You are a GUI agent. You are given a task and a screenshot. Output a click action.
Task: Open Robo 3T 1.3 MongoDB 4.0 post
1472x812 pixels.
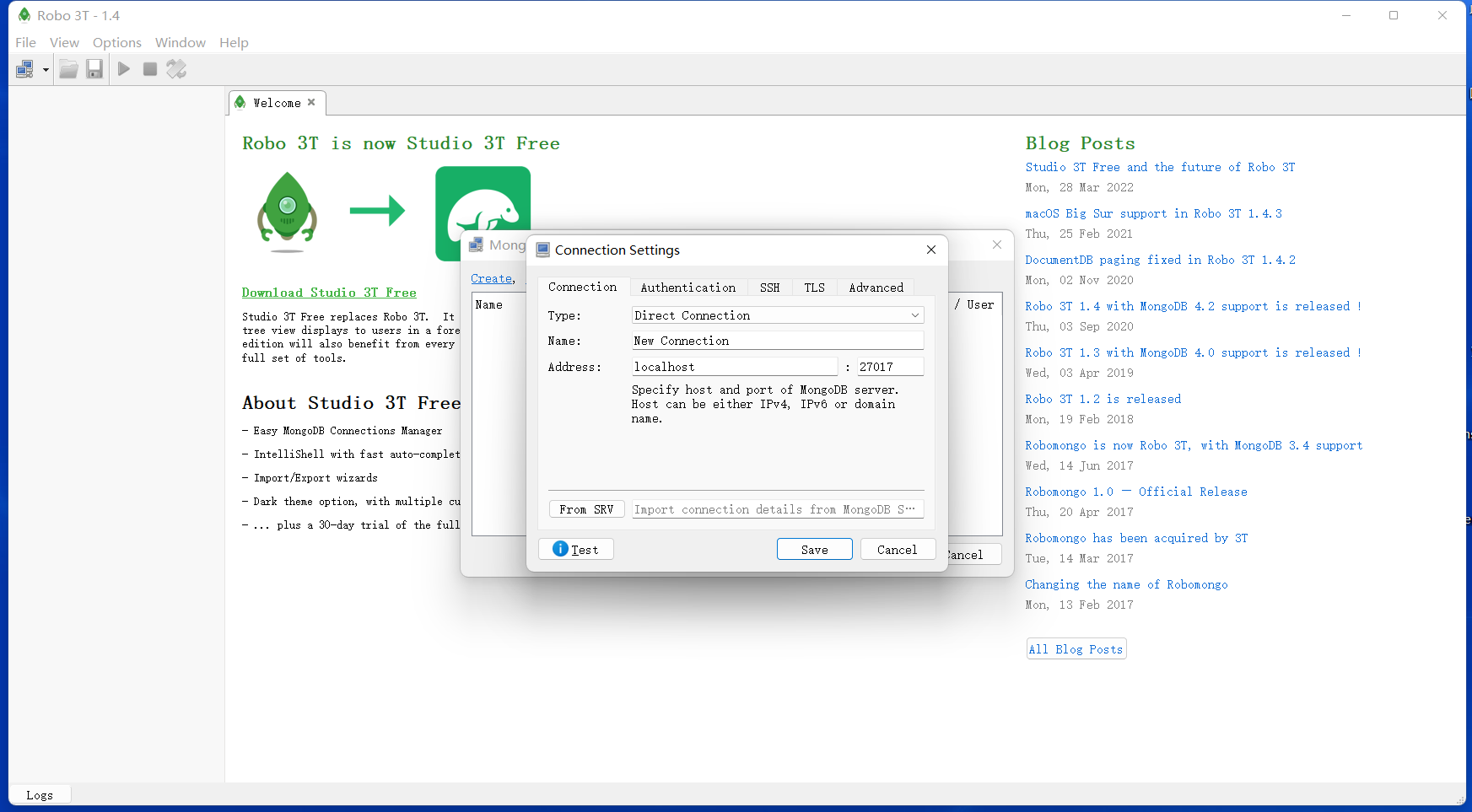[1193, 352]
